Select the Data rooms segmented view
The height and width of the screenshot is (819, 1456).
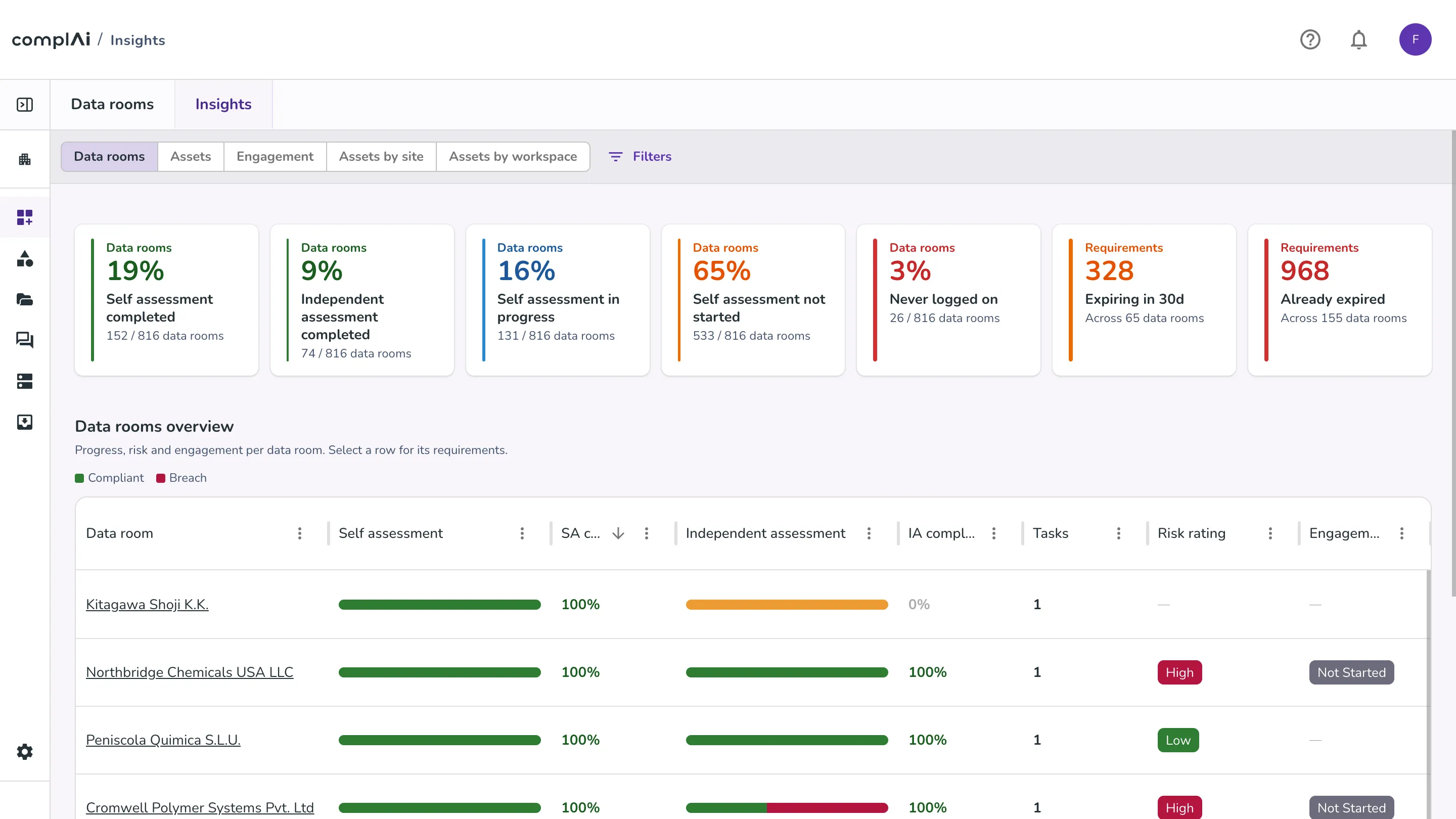(109, 157)
